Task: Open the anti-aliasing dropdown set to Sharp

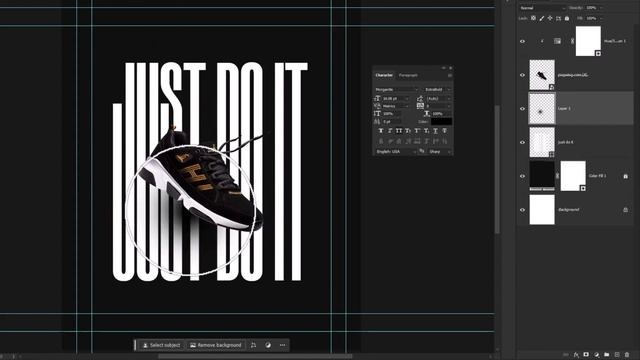Action: 440,151
